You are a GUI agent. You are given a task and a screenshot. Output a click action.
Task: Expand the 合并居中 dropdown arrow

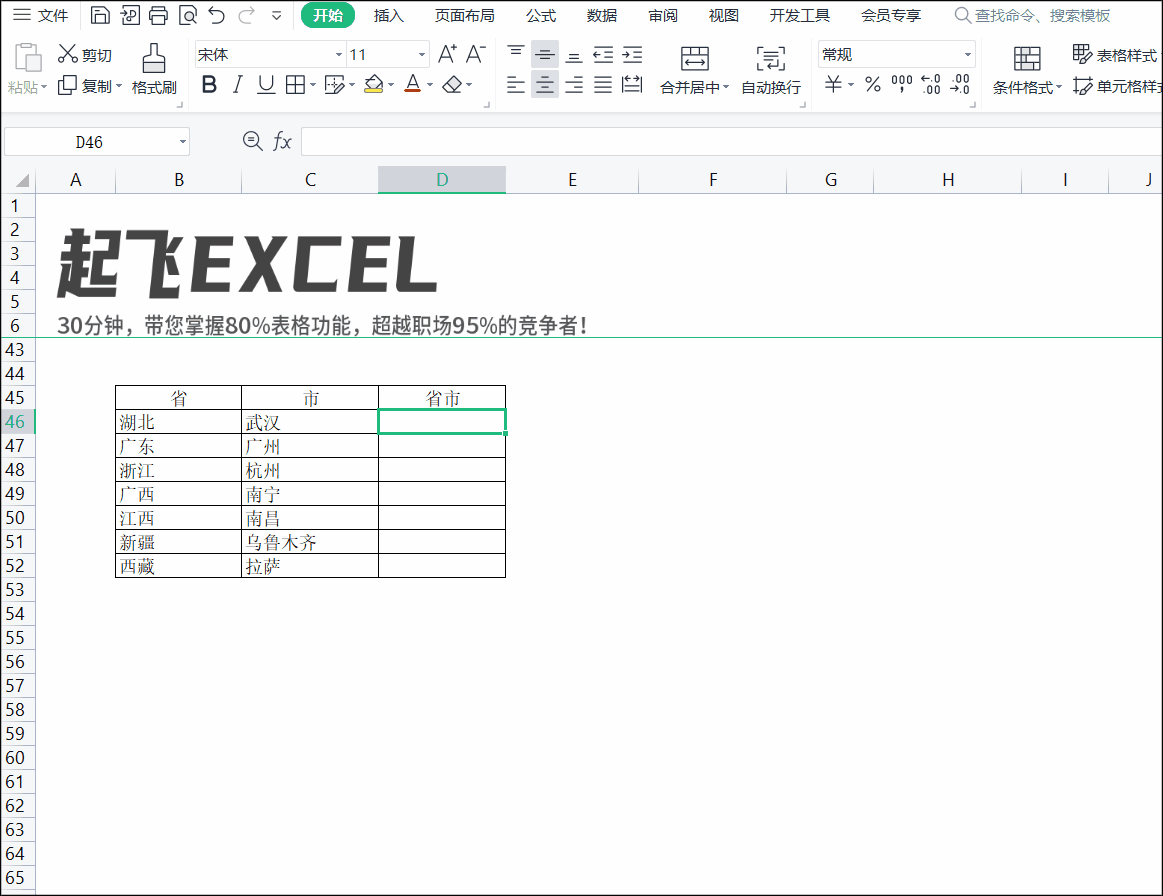(725, 87)
